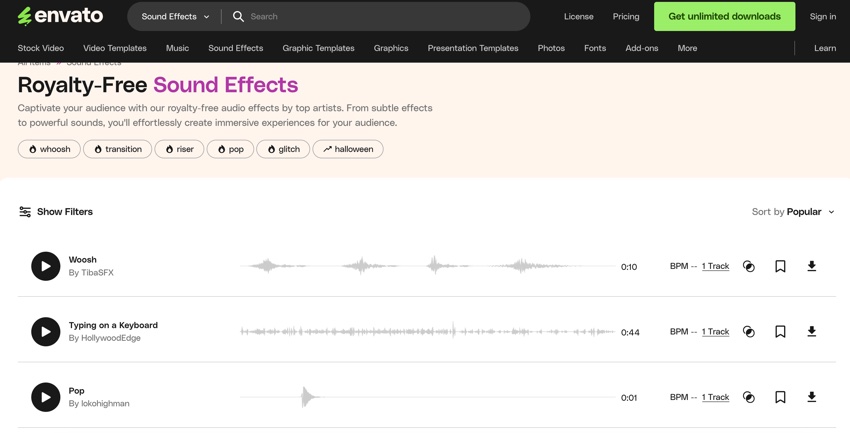The image size is (850, 433).
Task: Find similar items for Woosh
Action: click(x=749, y=266)
